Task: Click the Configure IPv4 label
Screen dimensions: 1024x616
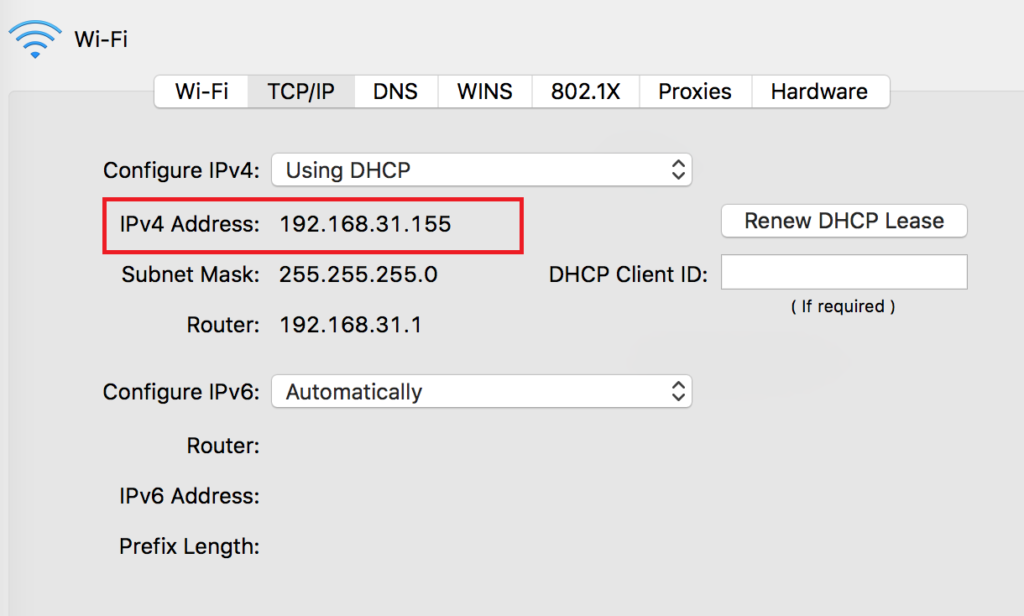Action: 181,170
